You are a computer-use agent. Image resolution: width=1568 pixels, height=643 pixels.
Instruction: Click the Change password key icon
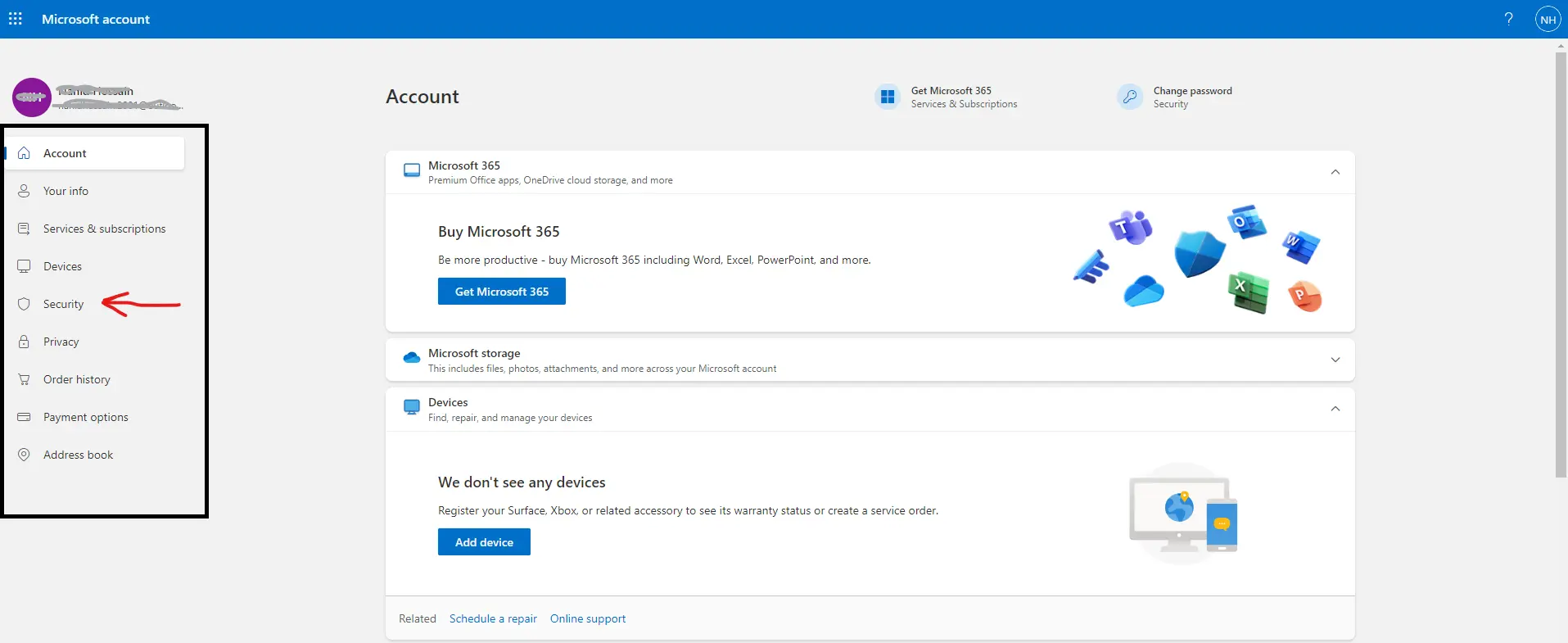pos(1130,97)
